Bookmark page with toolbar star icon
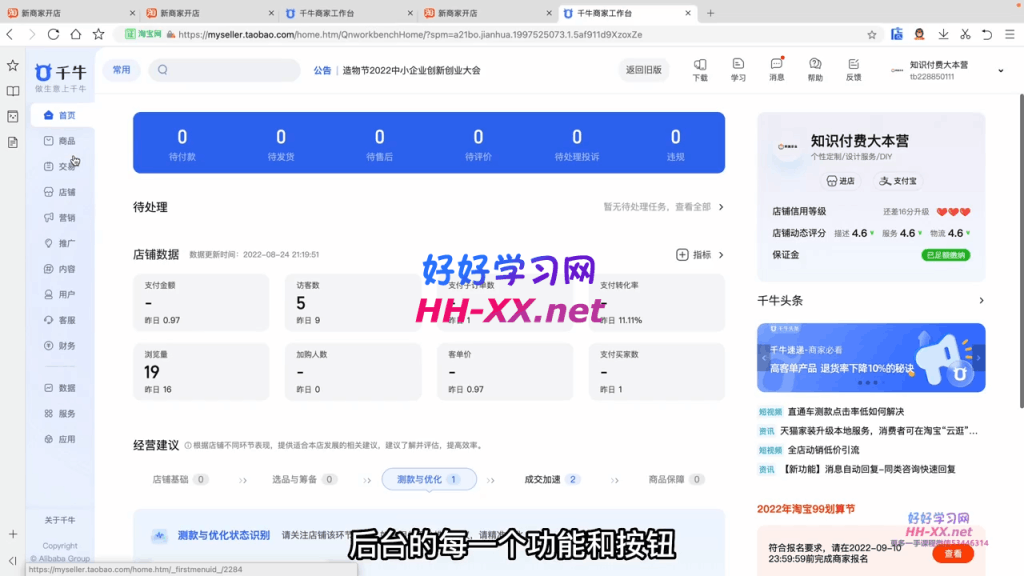The height and width of the screenshot is (576, 1024). click(98, 35)
